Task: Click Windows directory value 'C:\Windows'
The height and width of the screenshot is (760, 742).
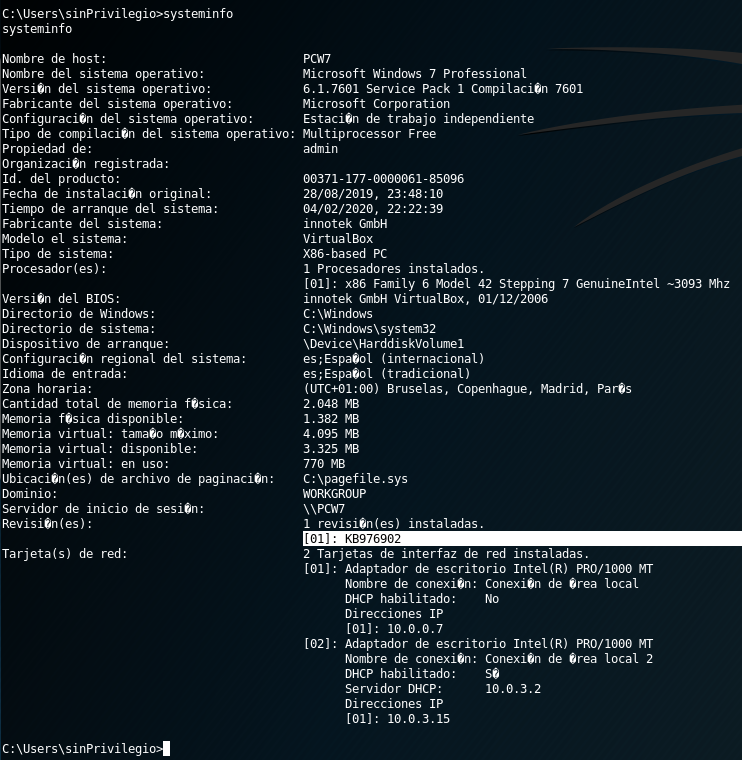Action: [338, 314]
